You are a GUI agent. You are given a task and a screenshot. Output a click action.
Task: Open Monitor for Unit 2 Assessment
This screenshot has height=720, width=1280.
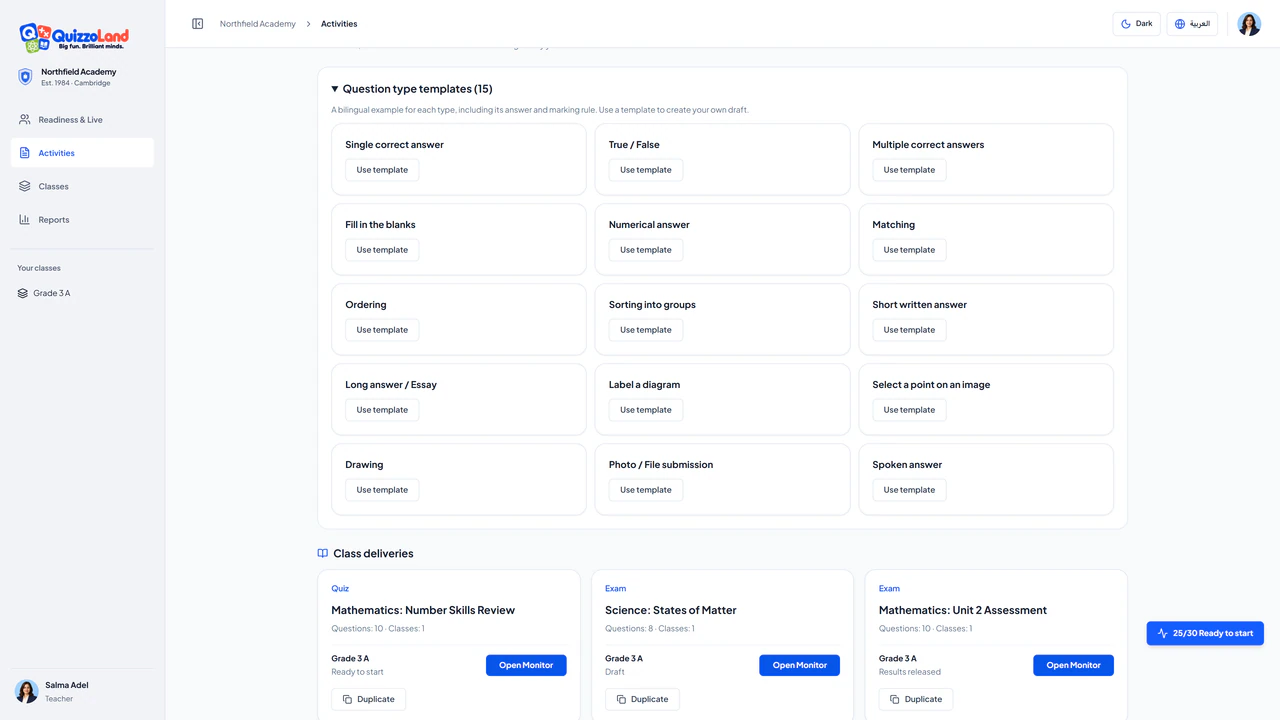tap(1073, 665)
